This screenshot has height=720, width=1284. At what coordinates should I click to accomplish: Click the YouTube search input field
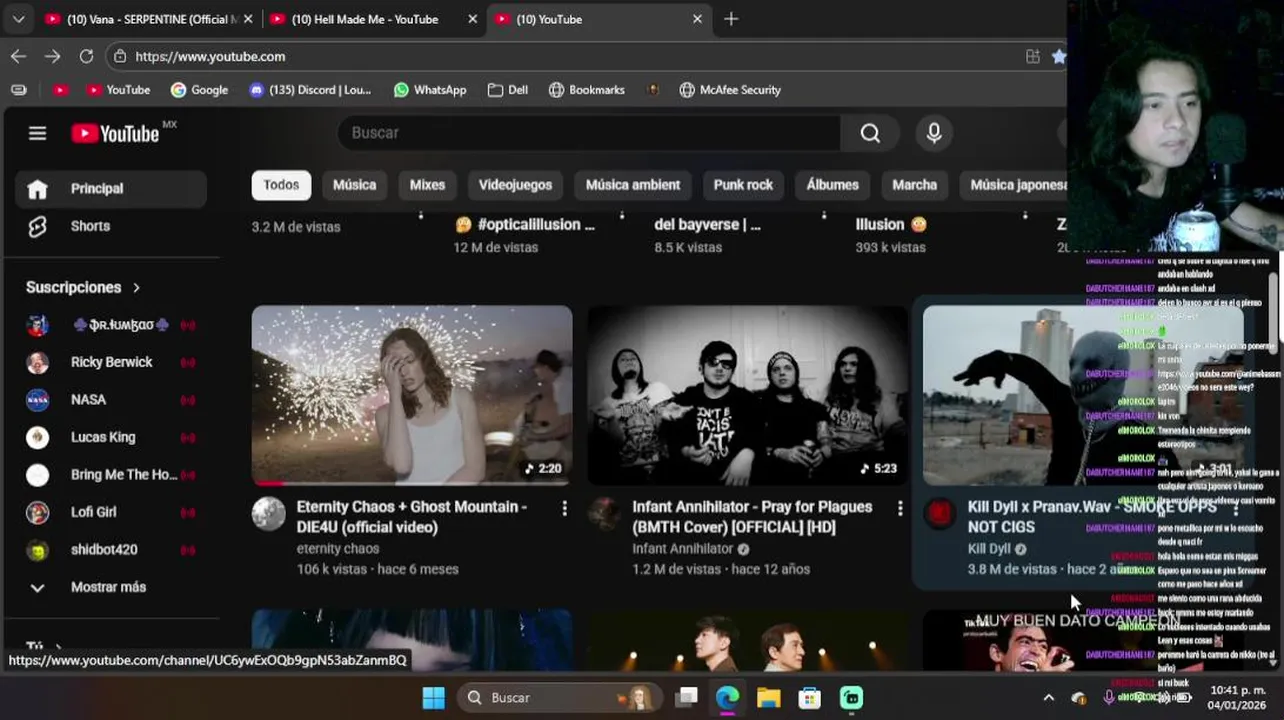590,133
